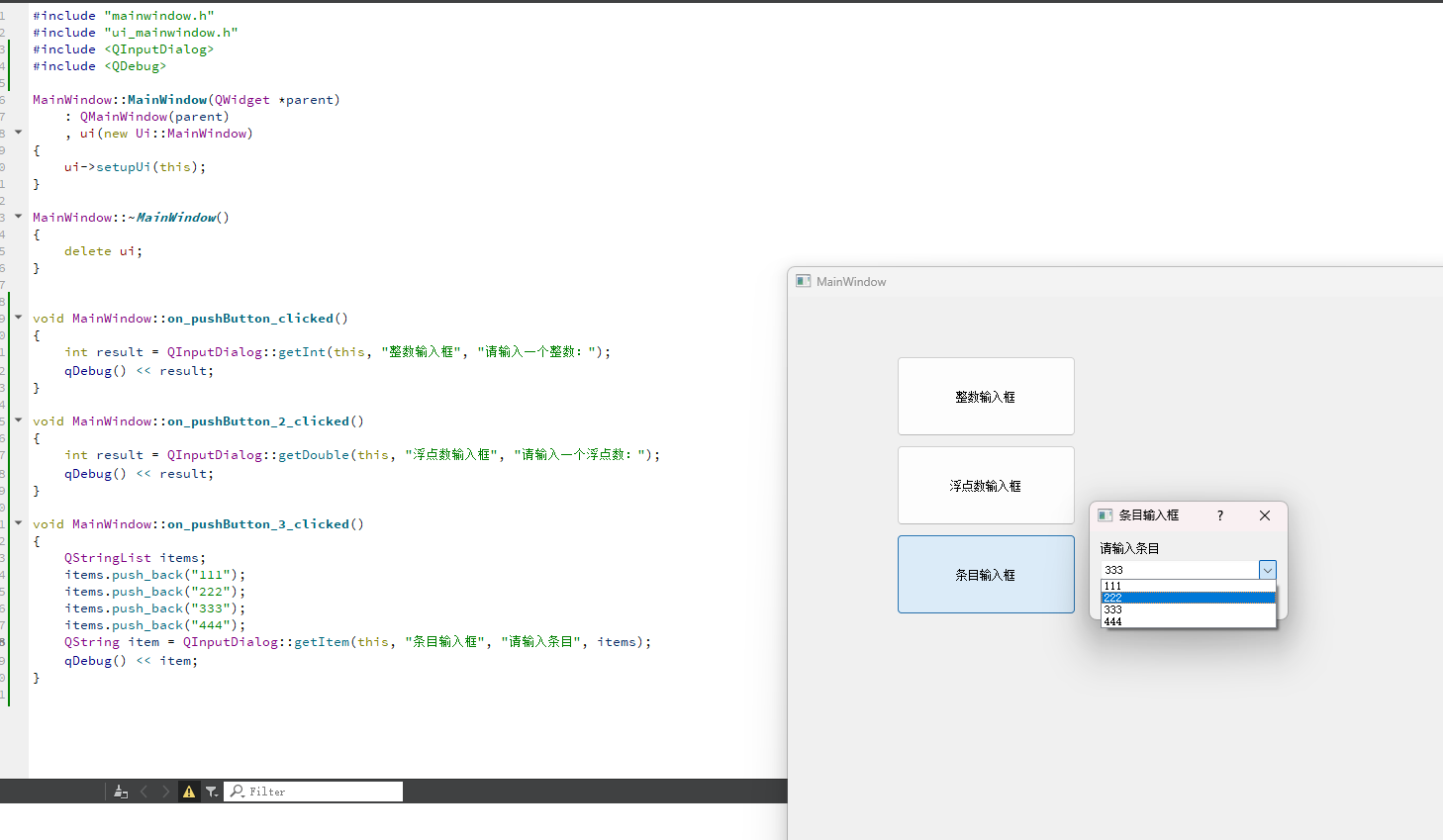Click inside the Filter input field
This screenshot has width=1443, height=840.
coord(317,791)
